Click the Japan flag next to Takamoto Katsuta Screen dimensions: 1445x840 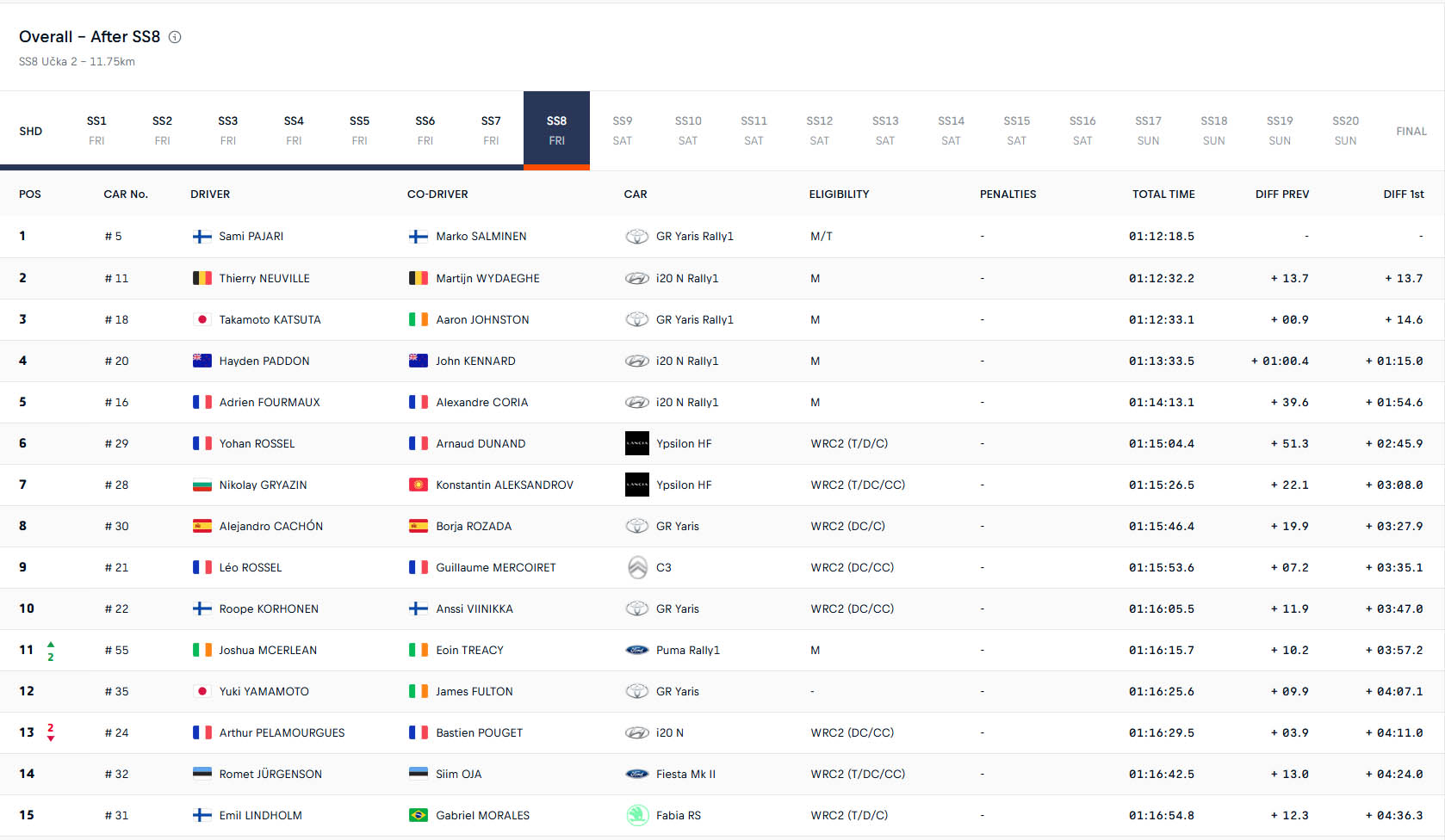[x=202, y=319]
